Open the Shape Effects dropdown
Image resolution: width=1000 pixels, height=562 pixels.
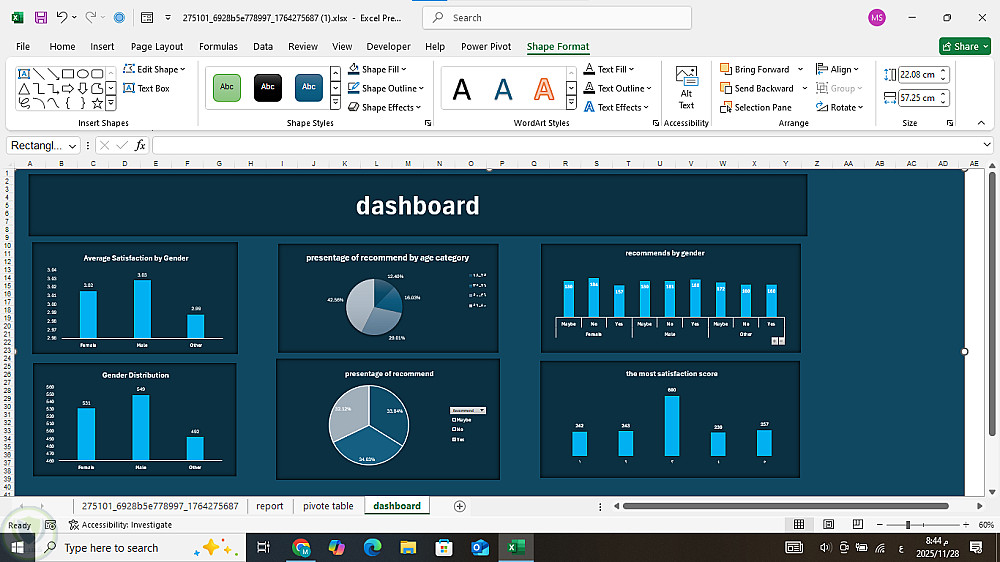click(385, 107)
